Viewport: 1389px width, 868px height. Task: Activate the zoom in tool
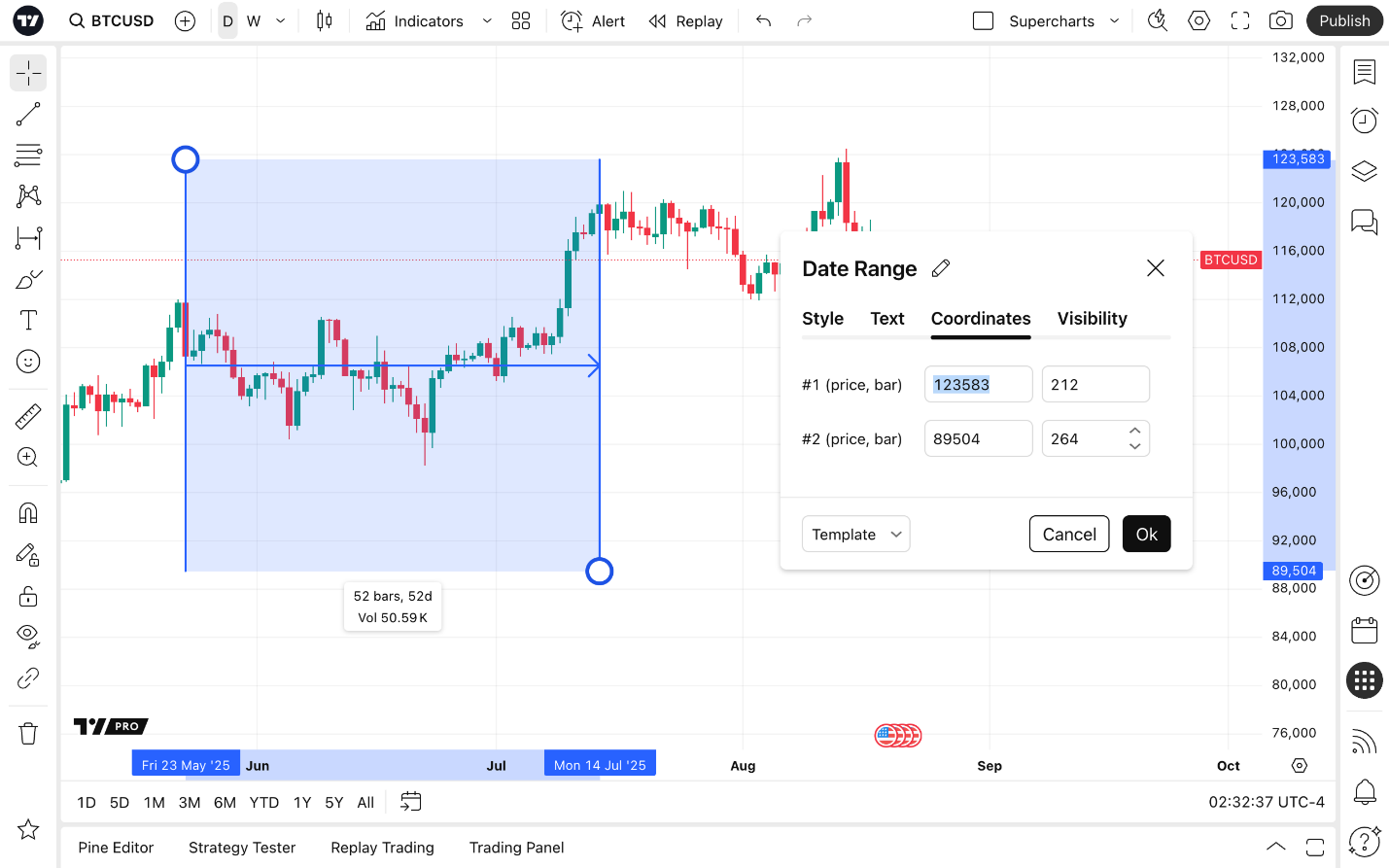coord(28,458)
